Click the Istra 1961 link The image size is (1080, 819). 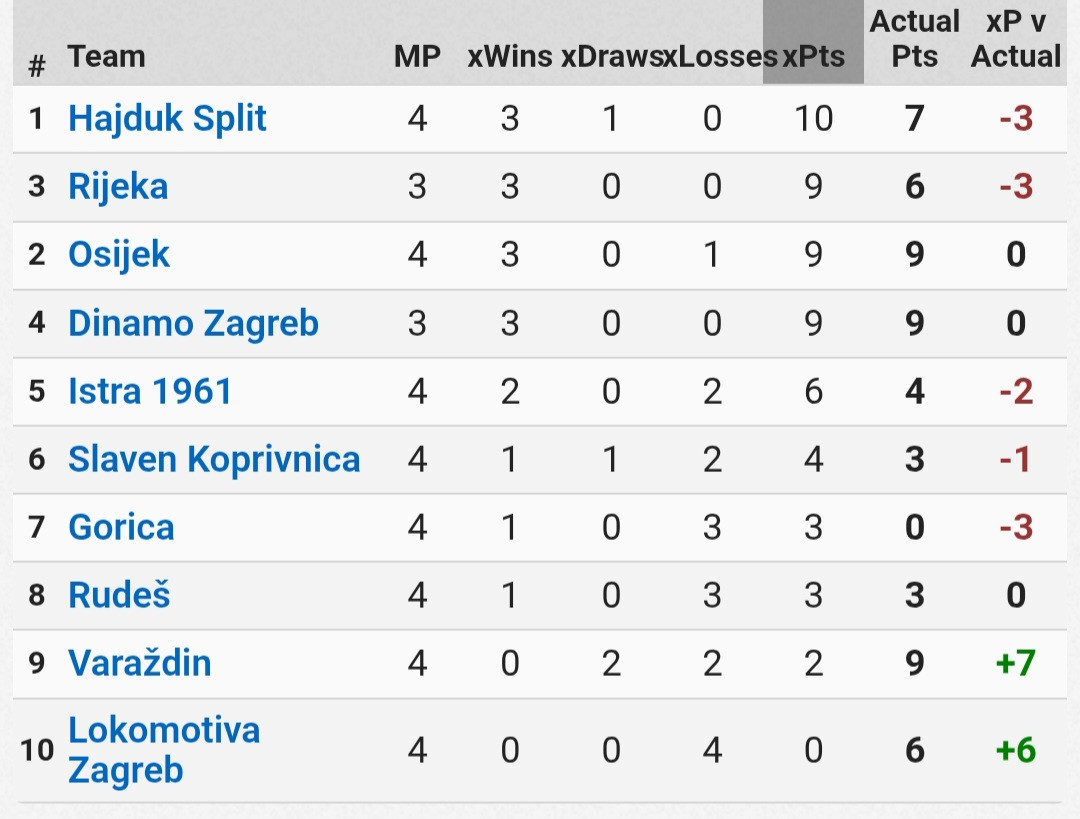(149, 391)
